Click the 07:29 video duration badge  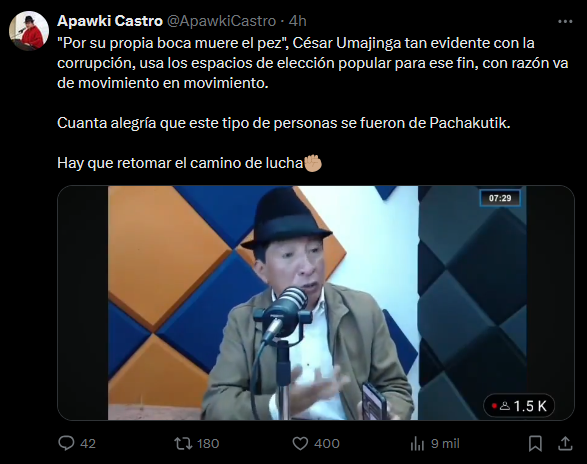tap(500, 198)
